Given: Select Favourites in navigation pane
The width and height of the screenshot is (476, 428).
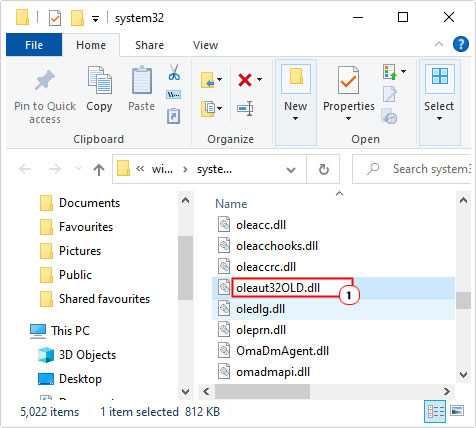Looking at the screenshot, I should coord(86,227).
